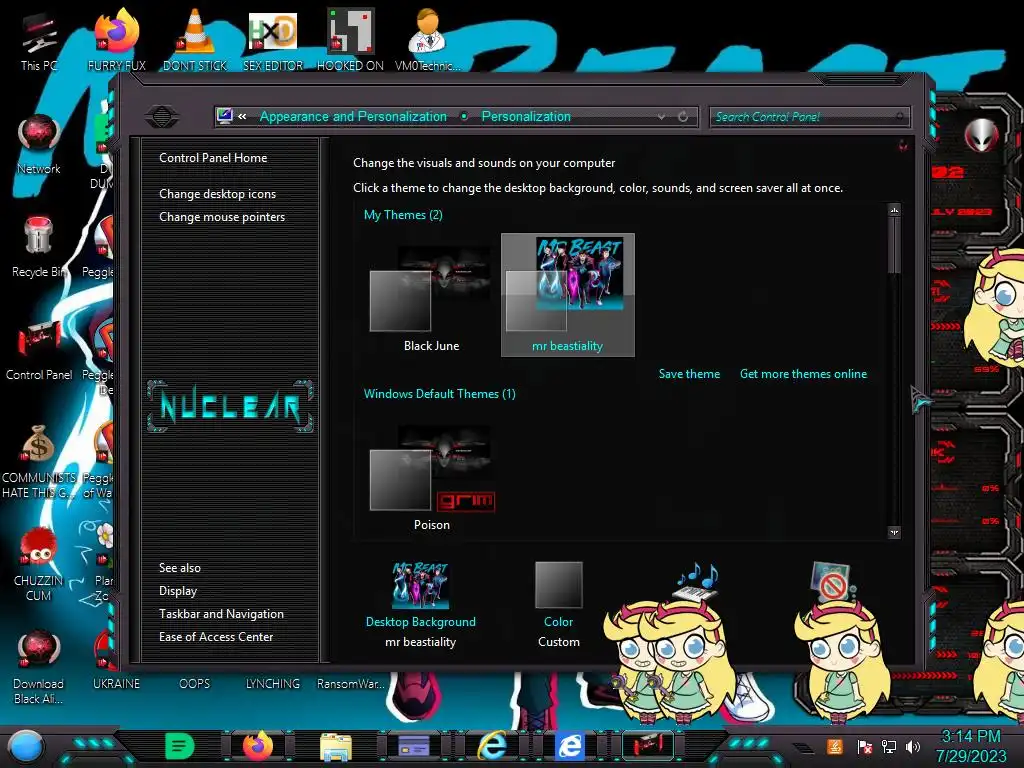Open green notes app in taskbar
Image resolution: width=1024 pixels, height=768 pixels.
(x=179, y=746)
